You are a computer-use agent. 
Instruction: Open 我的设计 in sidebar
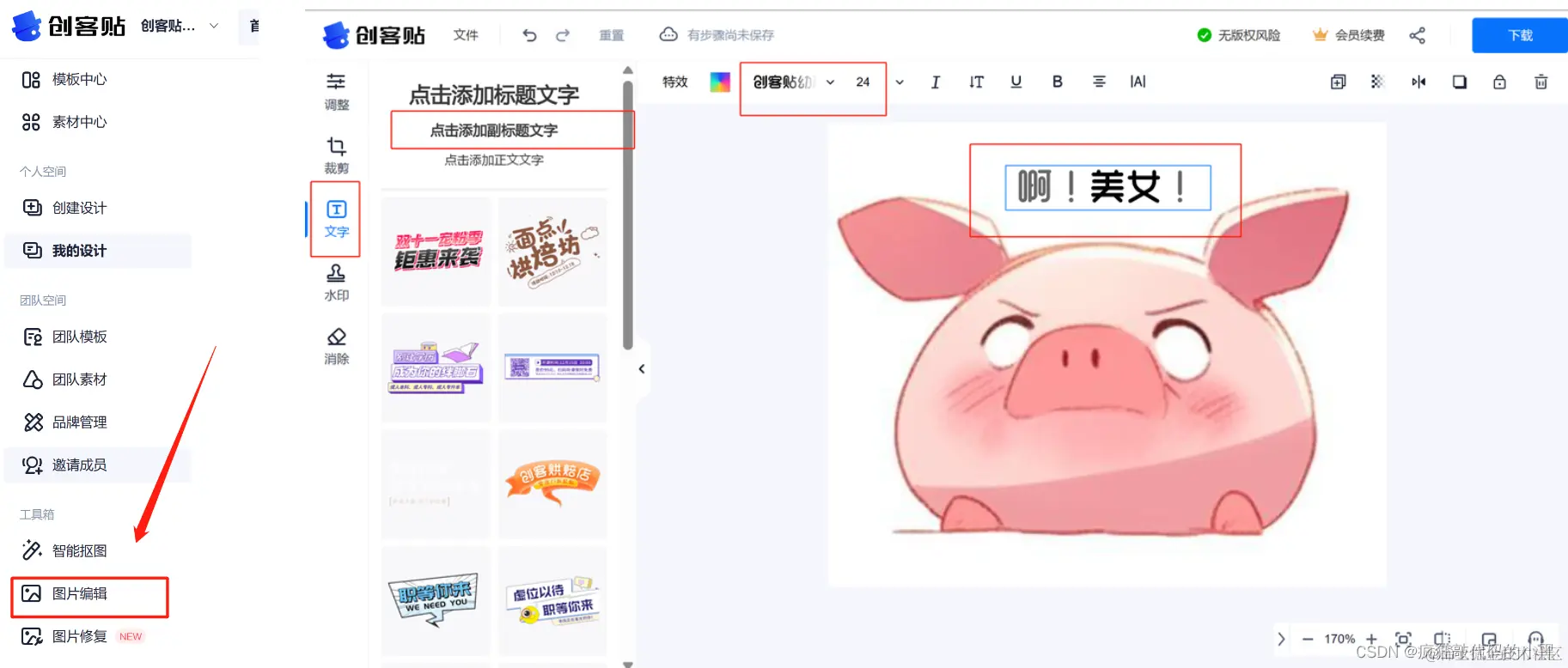click(x=98, y=251)
